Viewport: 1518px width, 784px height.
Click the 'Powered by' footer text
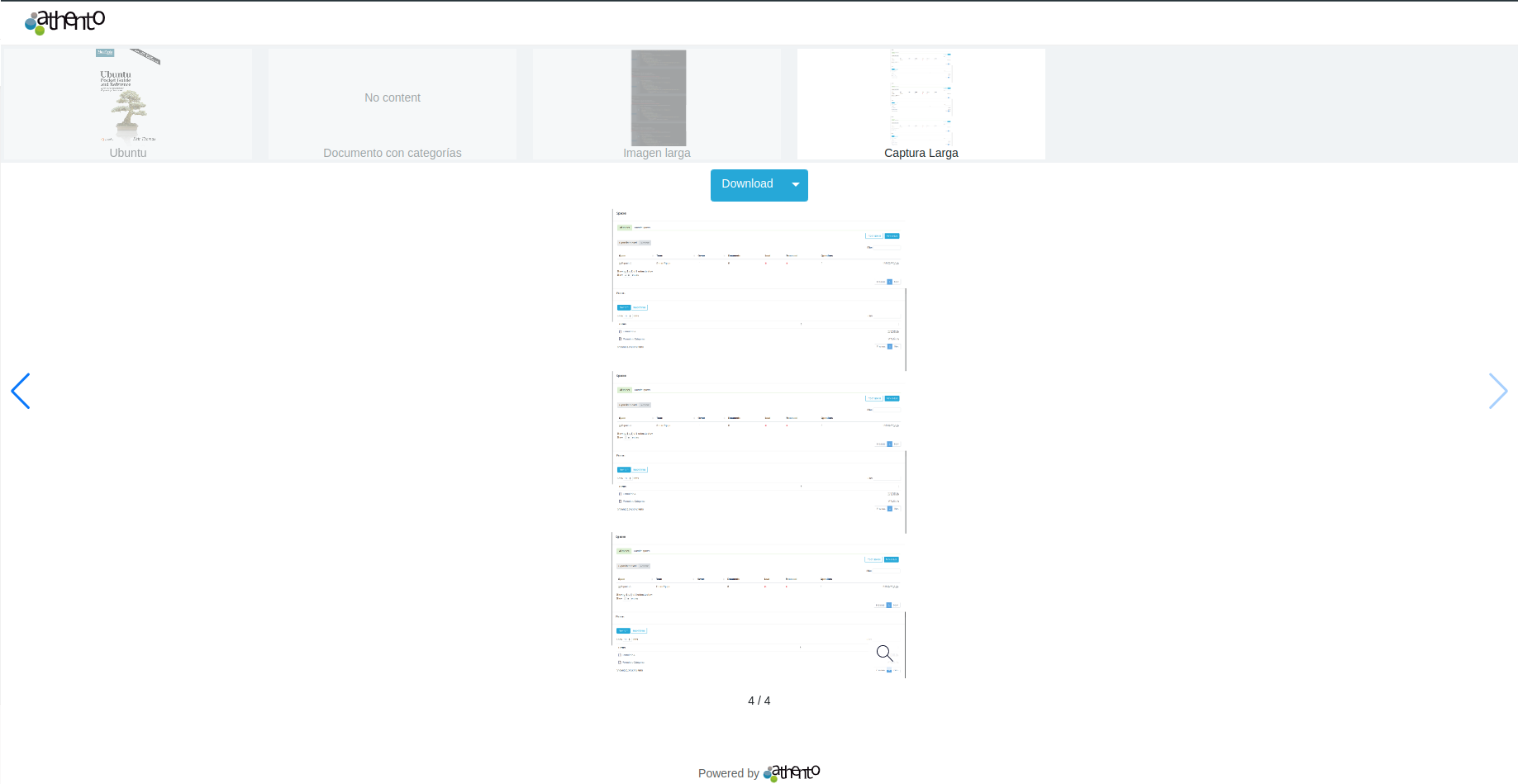coord(728,773)
